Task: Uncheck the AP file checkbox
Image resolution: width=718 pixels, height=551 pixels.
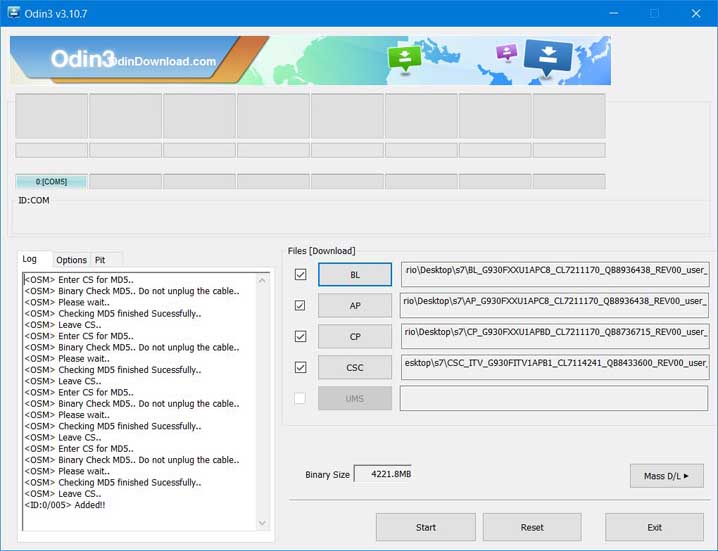Action: pos(301,305)
